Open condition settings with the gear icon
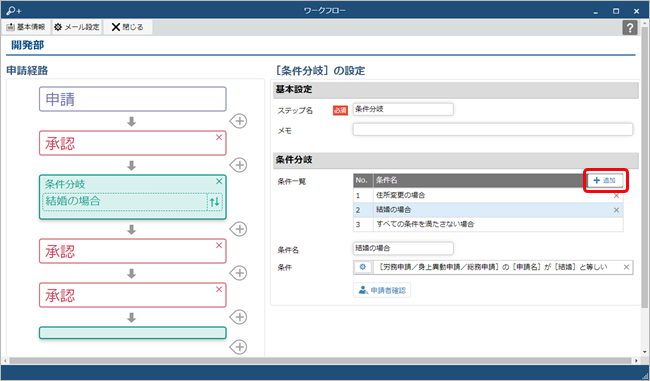 [x=362, y=267]
